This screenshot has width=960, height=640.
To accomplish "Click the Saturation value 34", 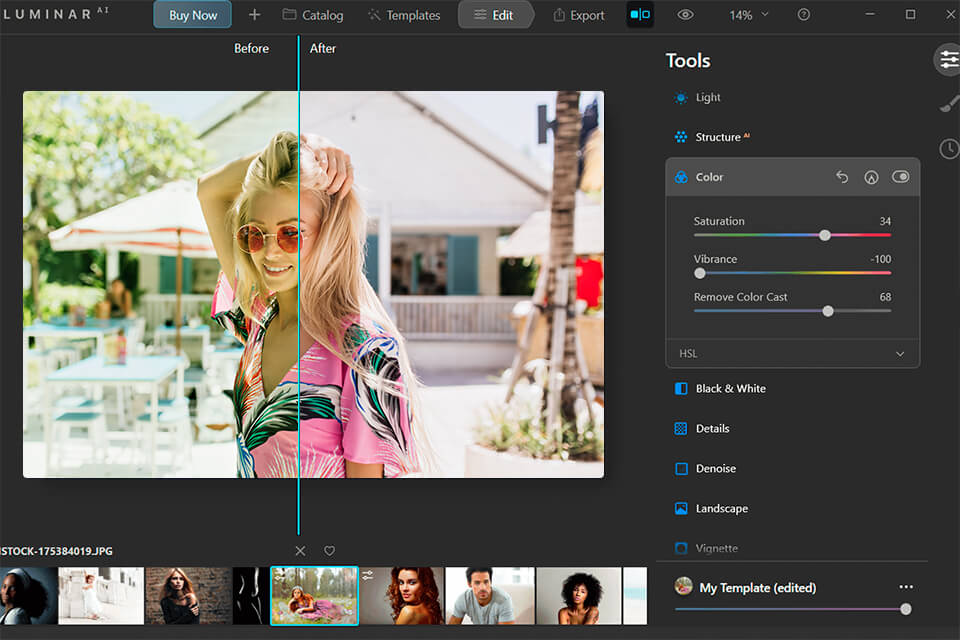I will (885, 221).
